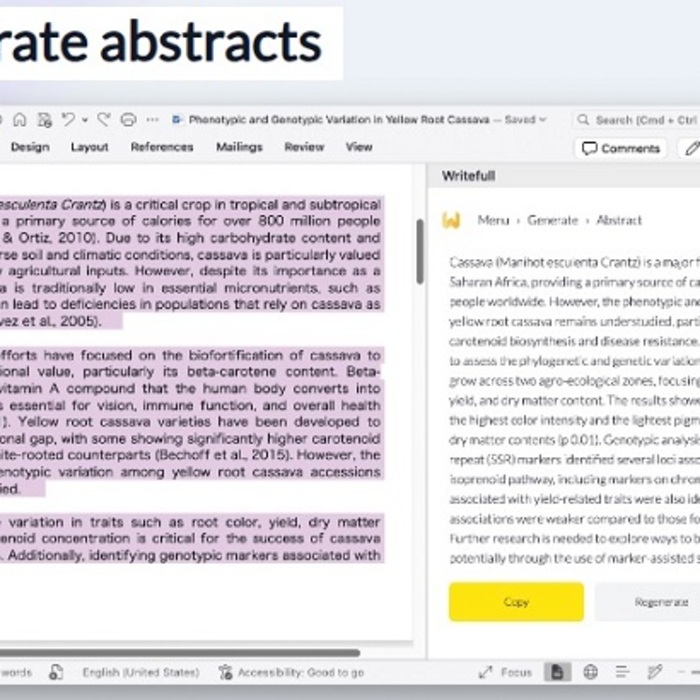Open the Accessibility: Good to go checker
This screenshot has height=700, width=700.
point(291,672)
